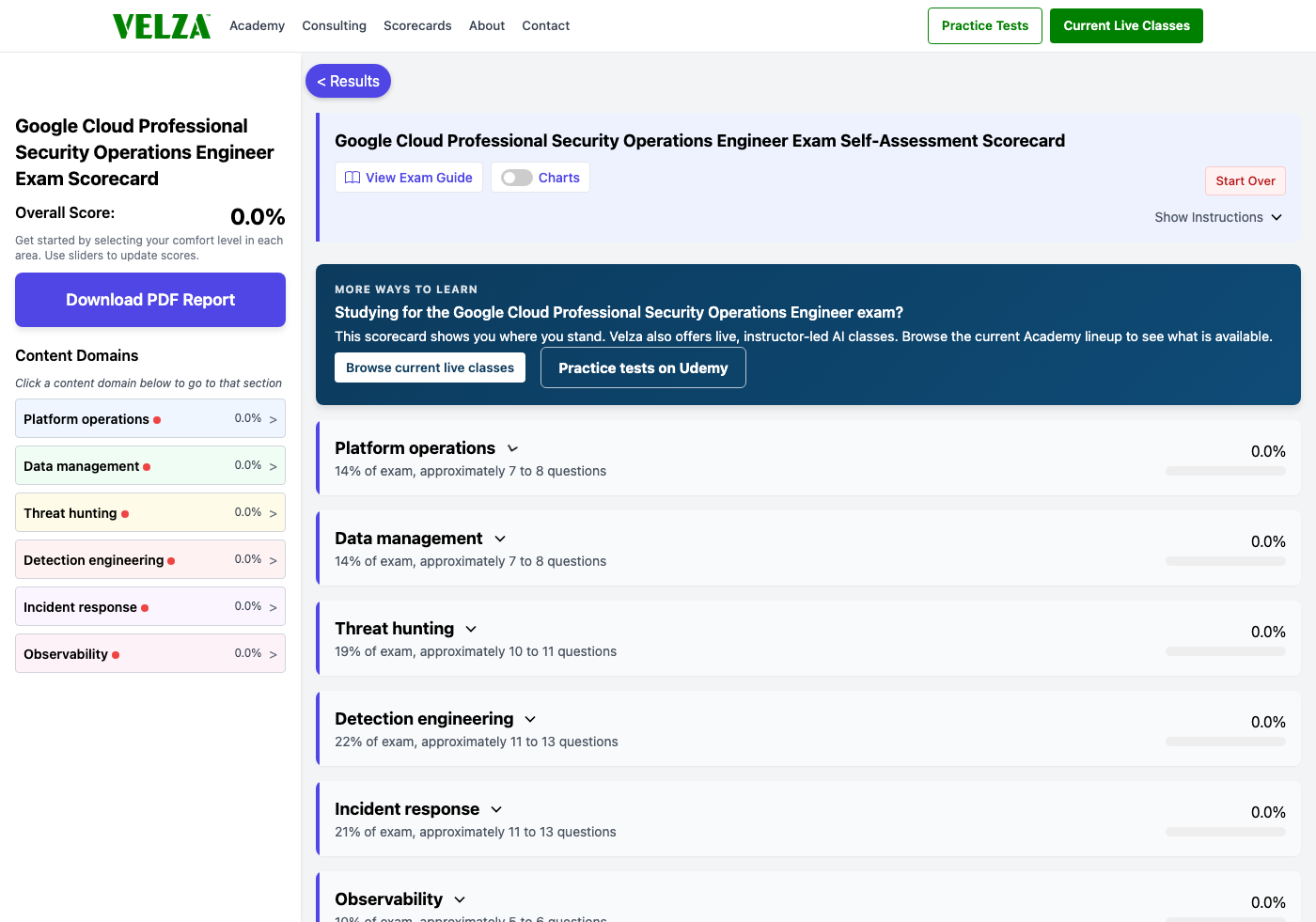Expand the Observability section chevron
The height and width of the screenshot is (922, 1316).
point(460,900)
